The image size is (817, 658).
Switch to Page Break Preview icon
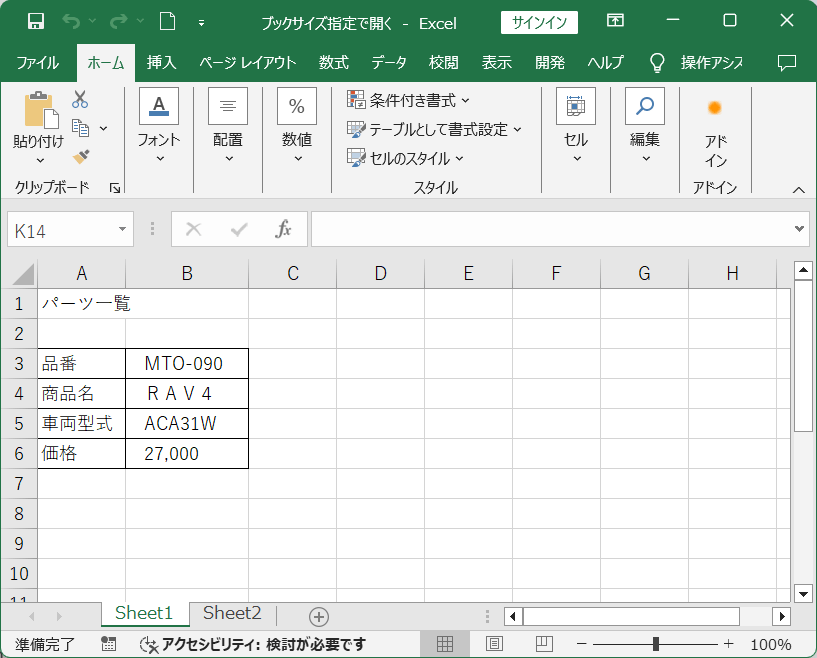544,644
